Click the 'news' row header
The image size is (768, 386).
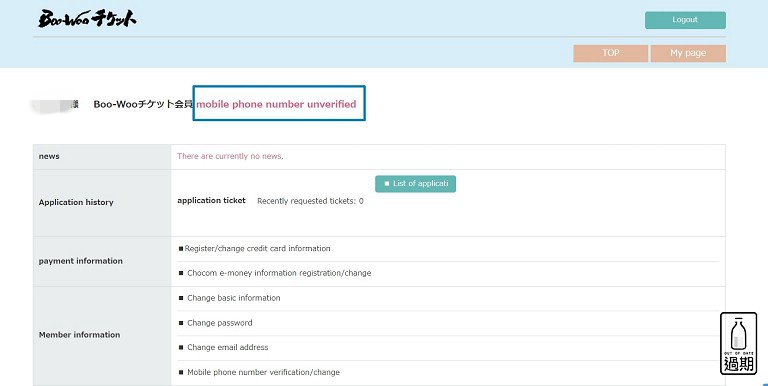click(x=102, y=157)
